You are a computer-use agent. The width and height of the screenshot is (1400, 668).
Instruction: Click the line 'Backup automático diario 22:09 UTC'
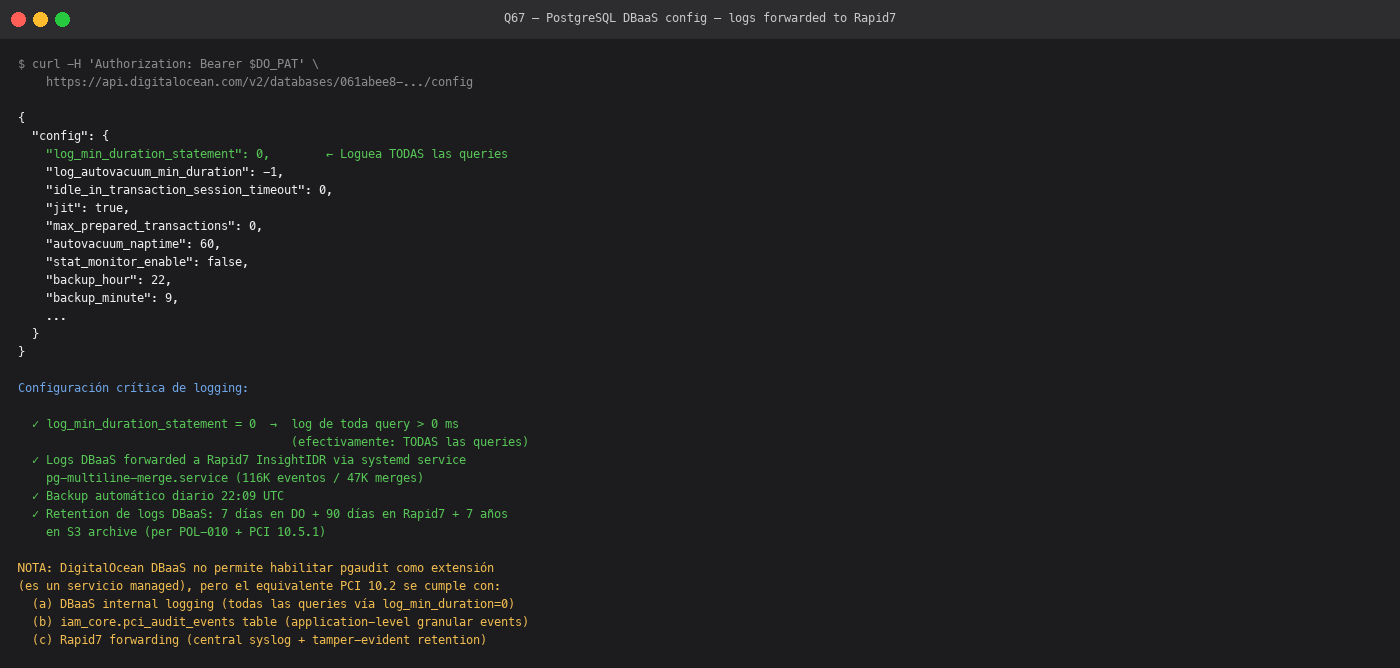(158, 496)
